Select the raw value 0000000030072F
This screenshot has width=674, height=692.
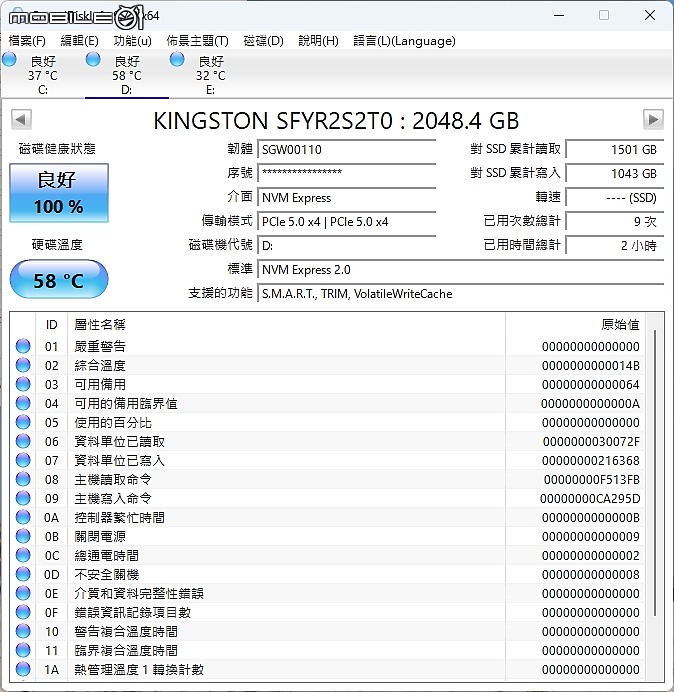tap(591, 441)
